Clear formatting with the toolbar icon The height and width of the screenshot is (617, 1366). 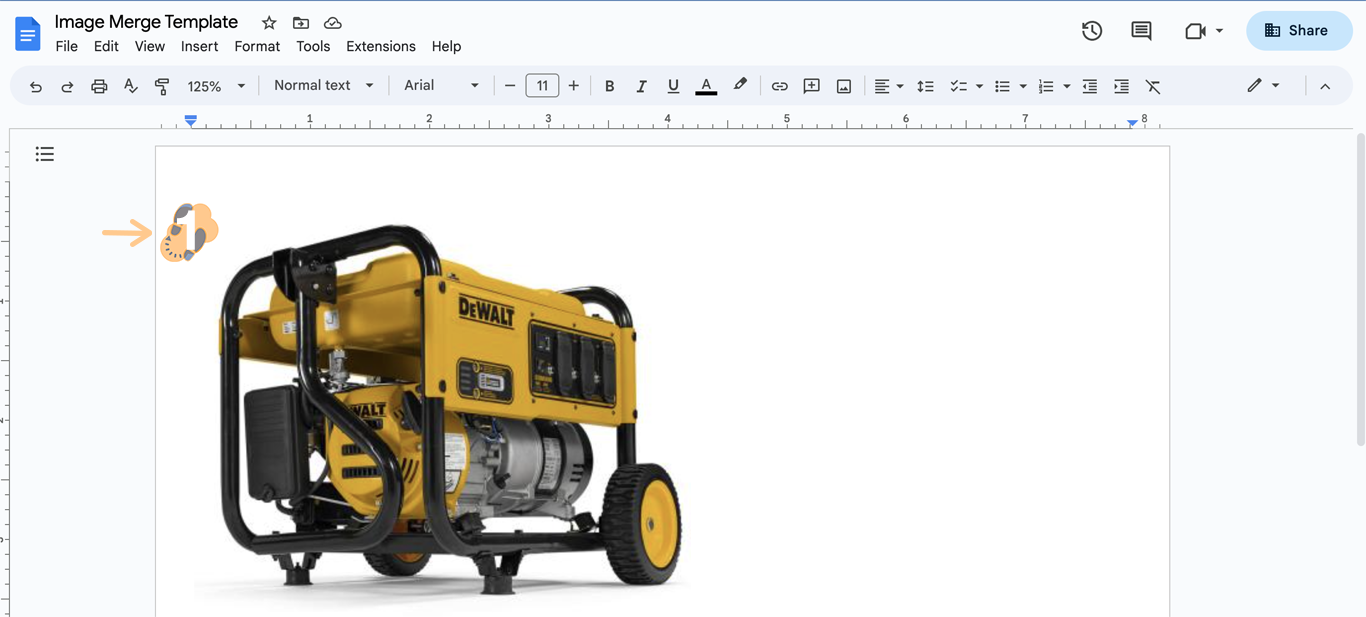point(1153,87)
